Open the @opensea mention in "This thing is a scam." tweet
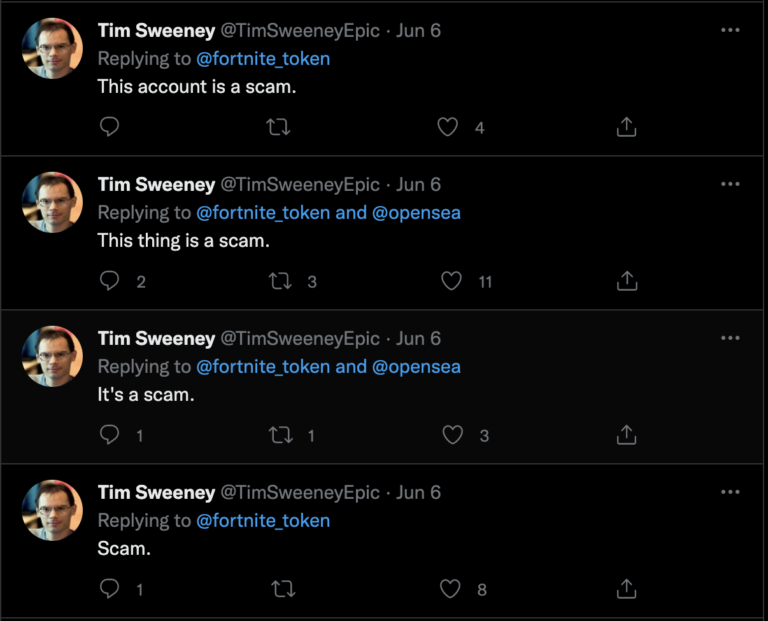The image size is (768, 621). pyautogui.click(x=416, y=213)
